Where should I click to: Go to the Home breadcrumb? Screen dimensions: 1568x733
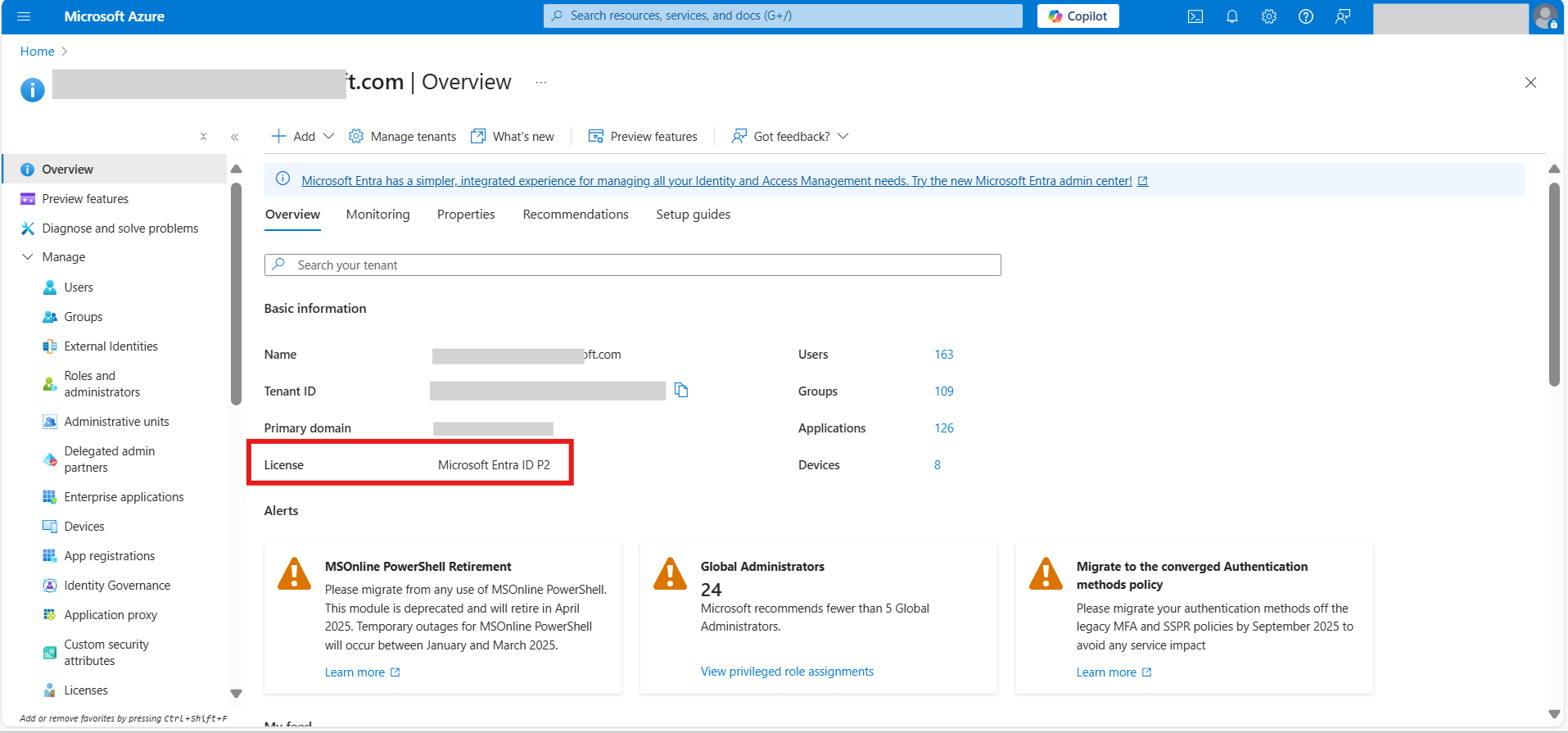click(x=37, y=52)
